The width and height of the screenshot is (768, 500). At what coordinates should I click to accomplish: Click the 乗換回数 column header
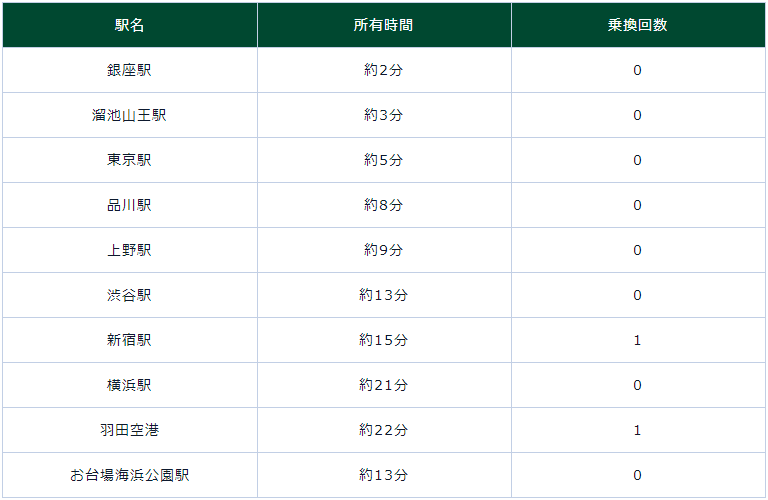(637, 25)
